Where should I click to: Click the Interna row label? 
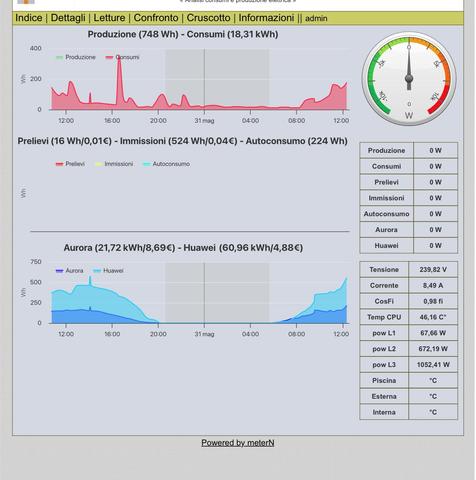(384, 412)
